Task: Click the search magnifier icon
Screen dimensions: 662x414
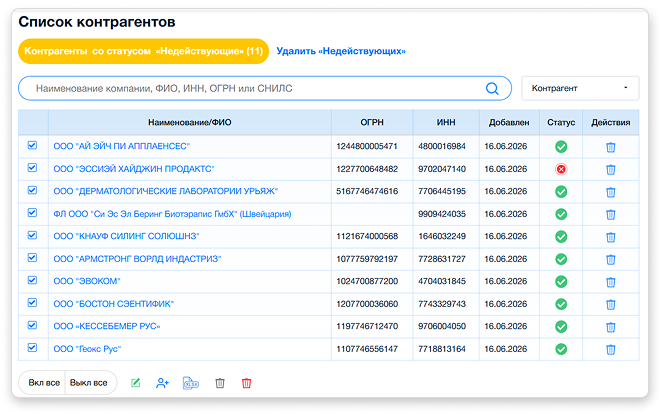Action: [x=492, y=89]
